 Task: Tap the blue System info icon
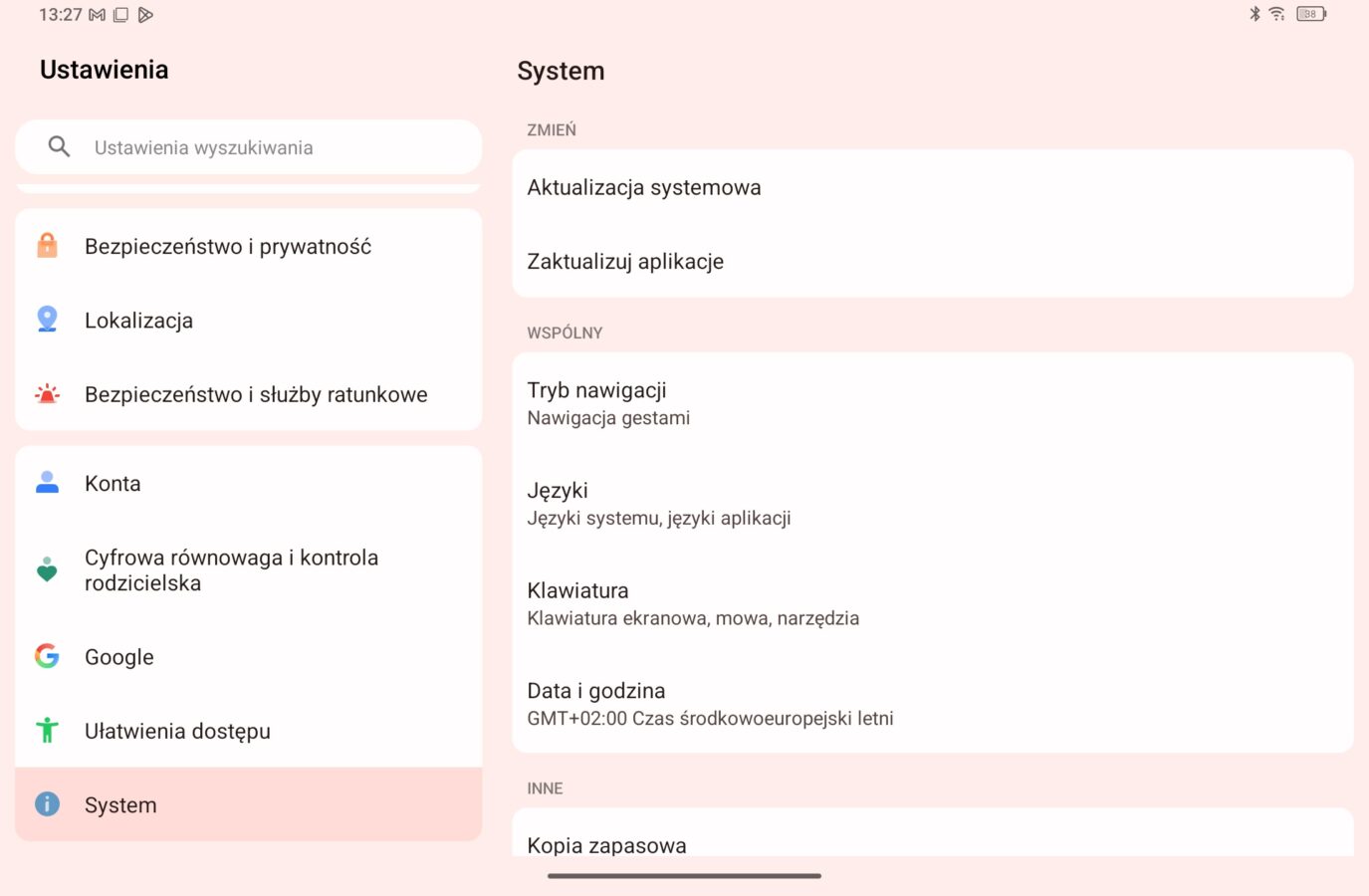click(47, 804)
